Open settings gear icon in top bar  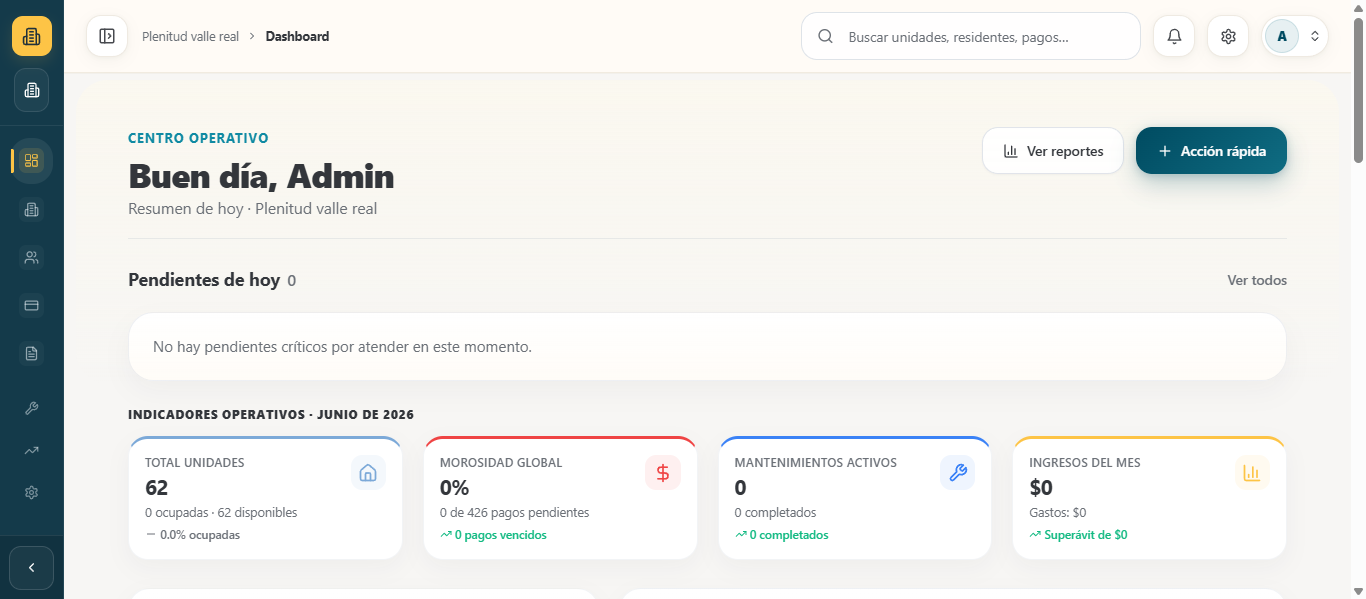coord(1228,36)
